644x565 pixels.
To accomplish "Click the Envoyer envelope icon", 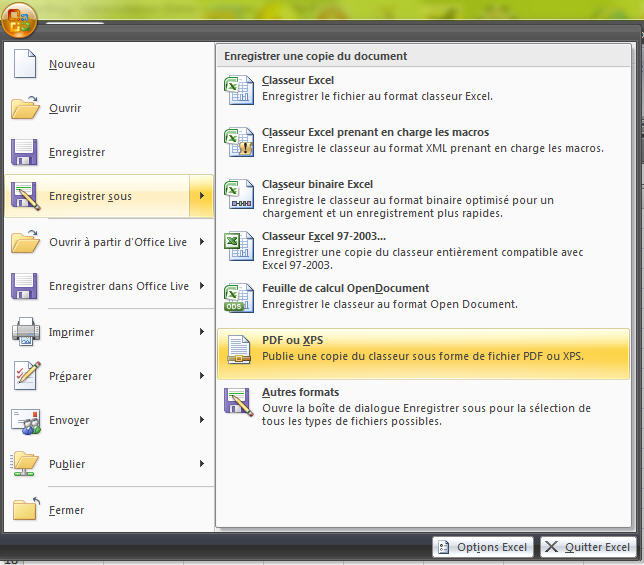I will 26,420.
